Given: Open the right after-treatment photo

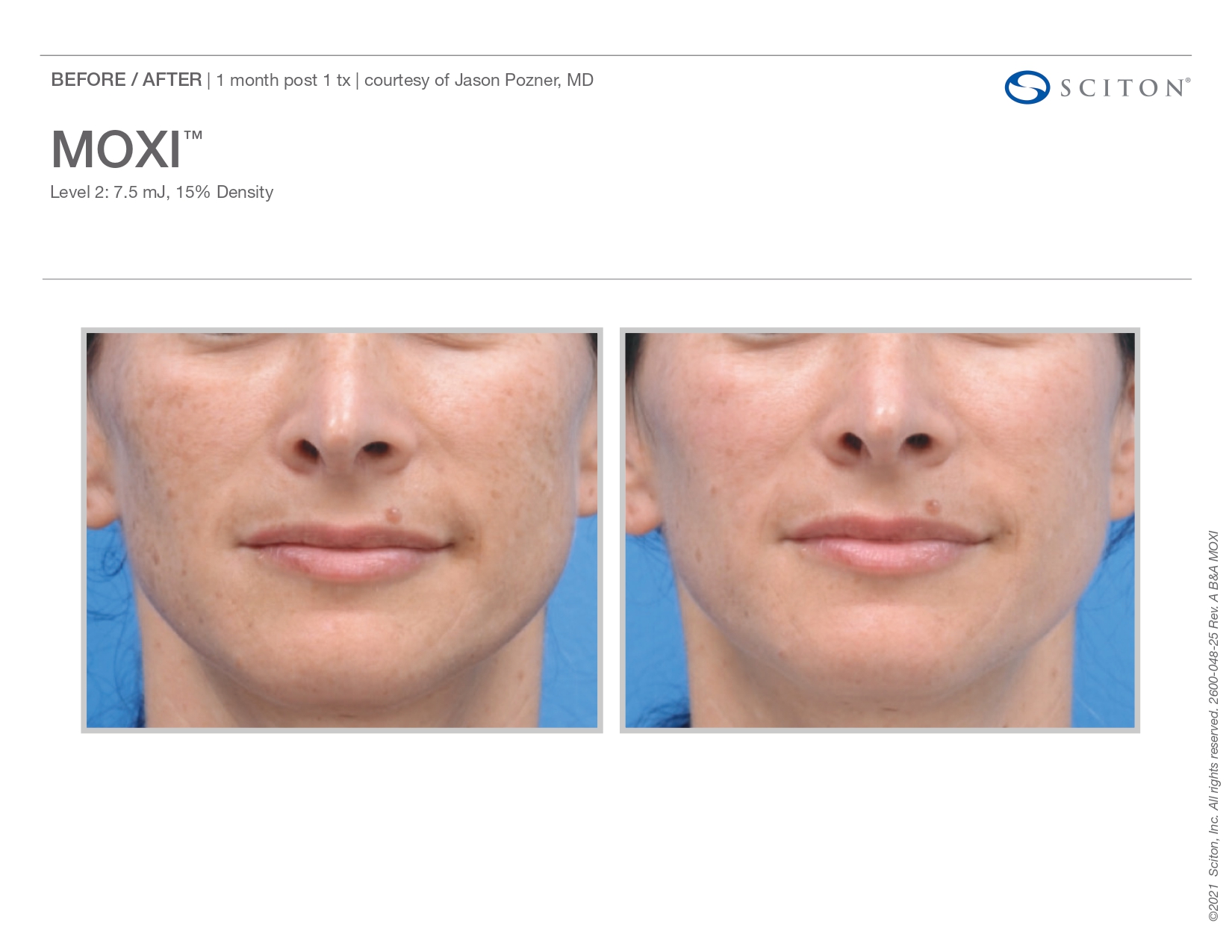Looking at the screenshot, I should pos(880,530).
